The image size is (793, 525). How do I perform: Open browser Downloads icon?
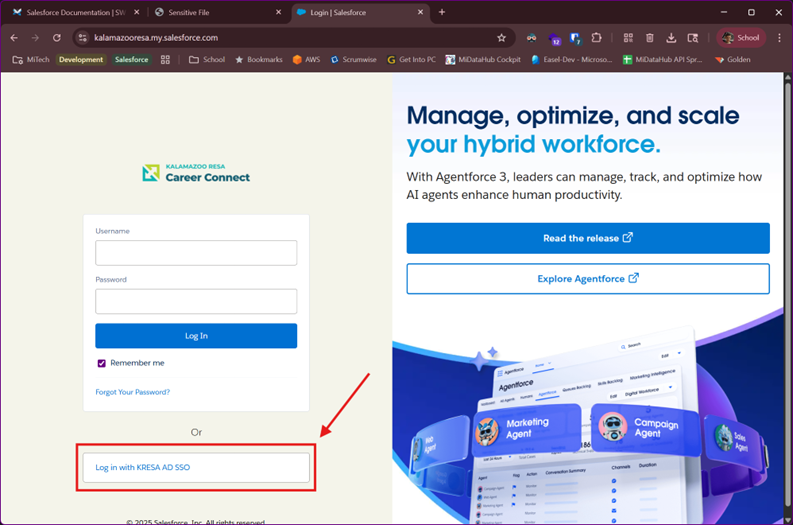pyautogui.click(x=671, y=38)
